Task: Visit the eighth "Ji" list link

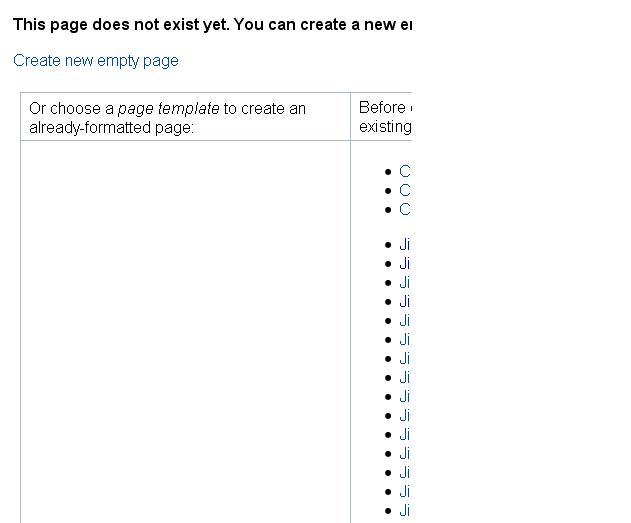Action: [x=405, y=378]
